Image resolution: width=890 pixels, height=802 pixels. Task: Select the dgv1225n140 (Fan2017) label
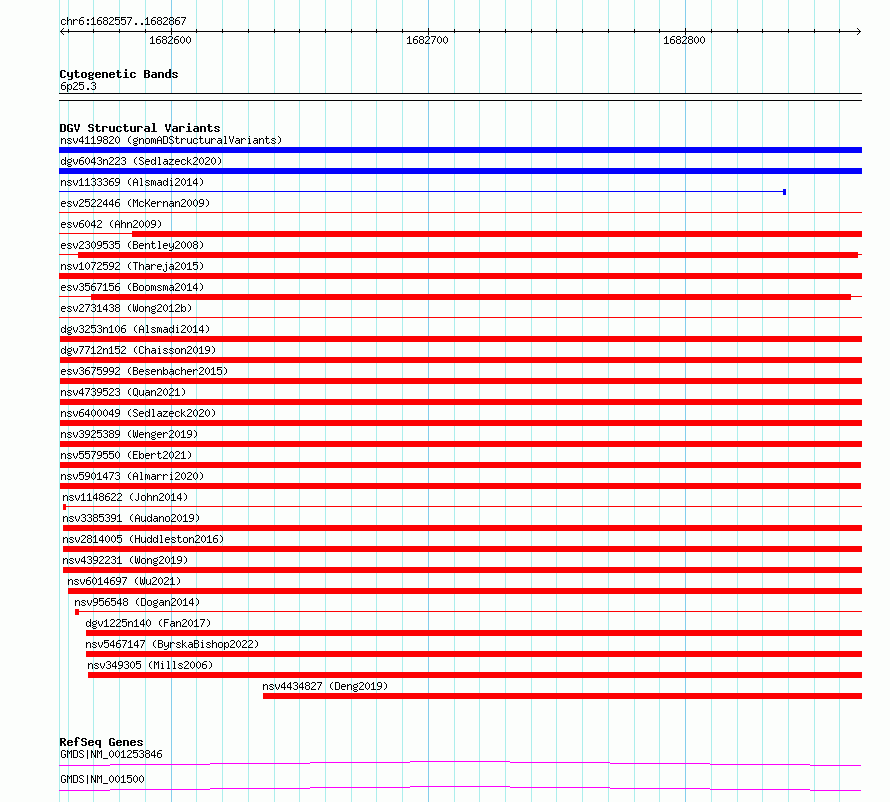pos(148,623)
